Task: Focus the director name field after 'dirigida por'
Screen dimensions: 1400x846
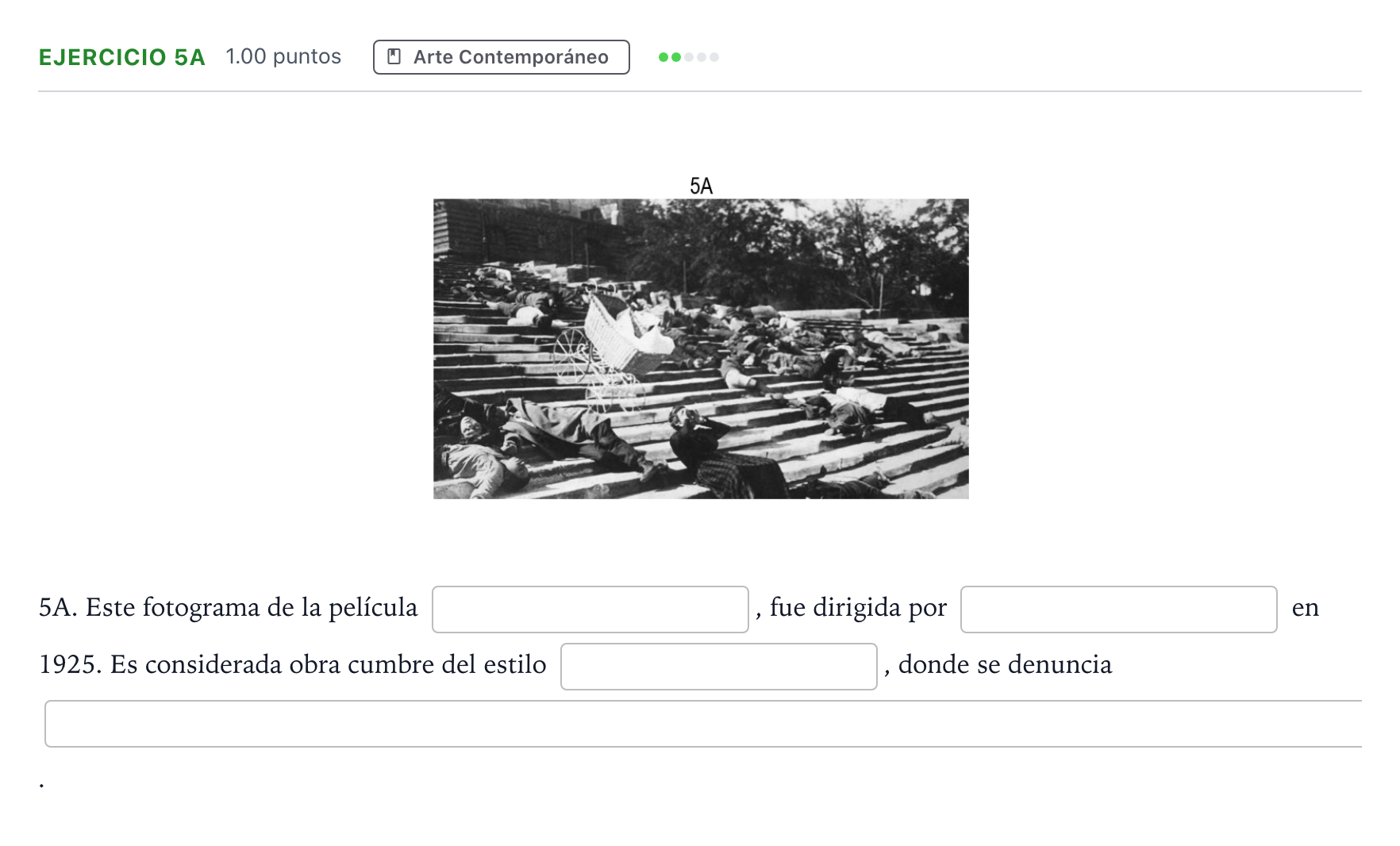Action: click(x=1118, y=610)
